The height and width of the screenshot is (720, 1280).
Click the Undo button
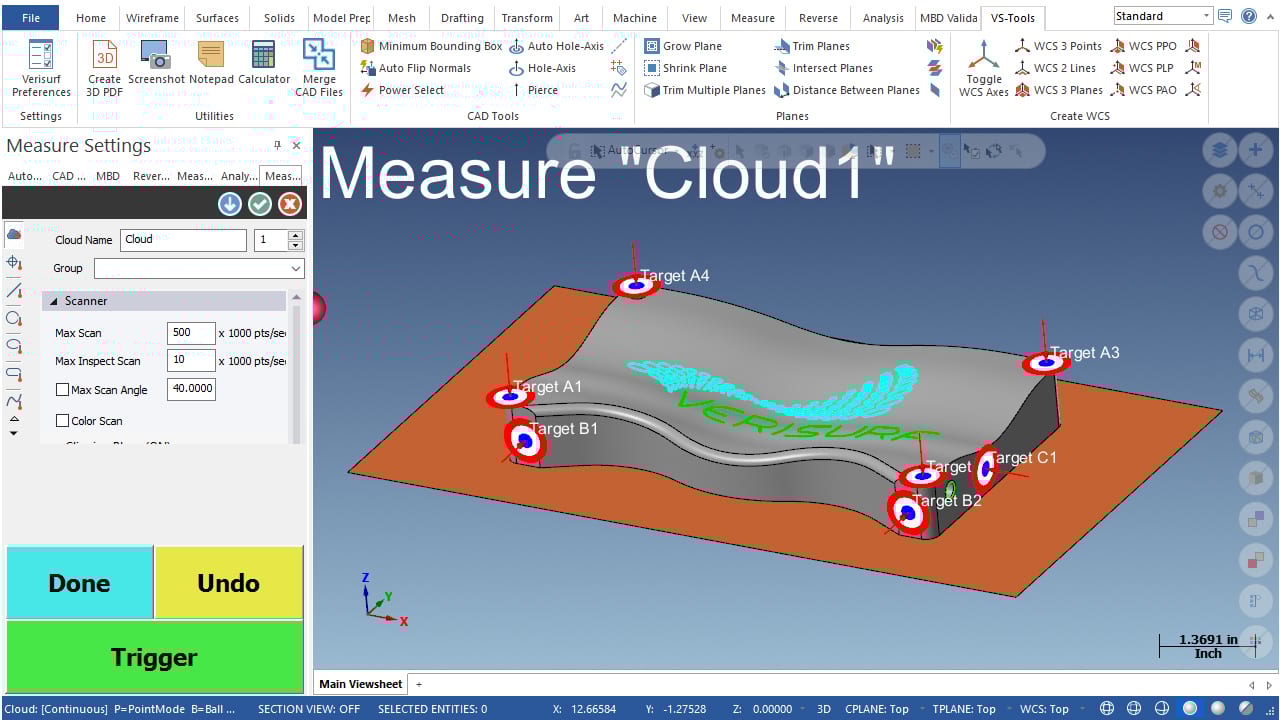229,582
